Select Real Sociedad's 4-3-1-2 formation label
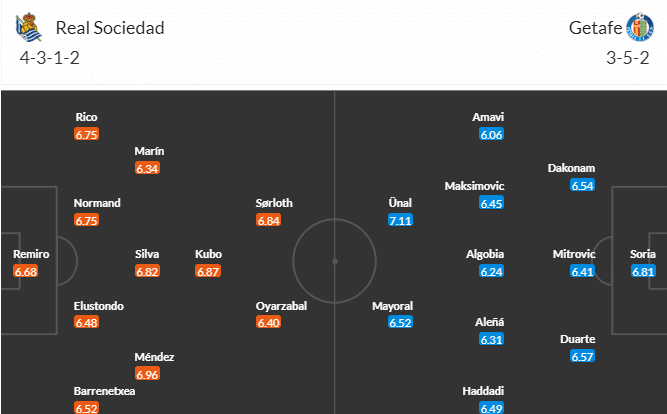Viewport: 667px width, 414px height. click(49, 57)
